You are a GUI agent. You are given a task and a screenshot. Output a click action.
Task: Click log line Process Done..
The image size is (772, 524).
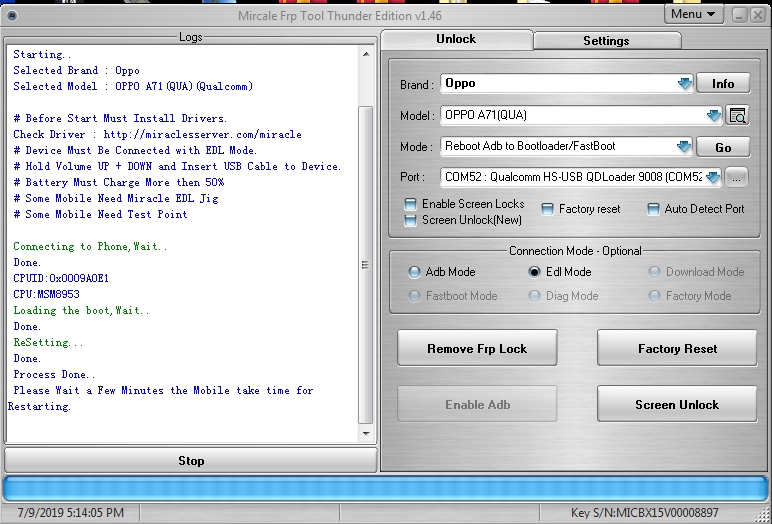pyautogui.click(x=54, y=374)
